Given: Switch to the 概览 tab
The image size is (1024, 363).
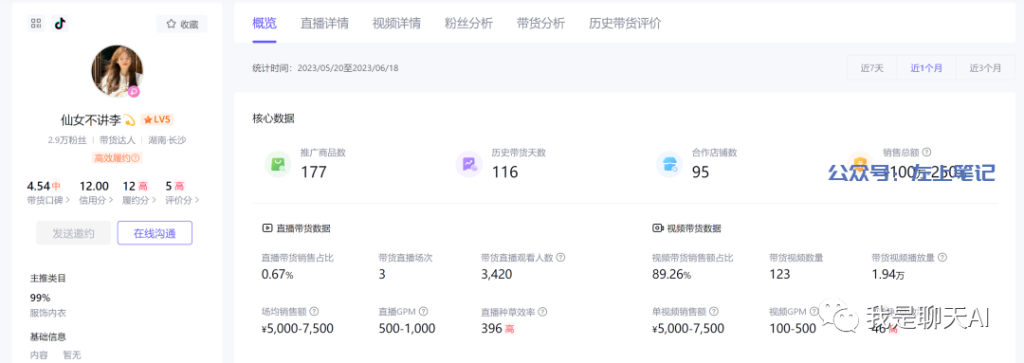Looking at the screenshot, I should pyautogui.click(x=264, y=24).
